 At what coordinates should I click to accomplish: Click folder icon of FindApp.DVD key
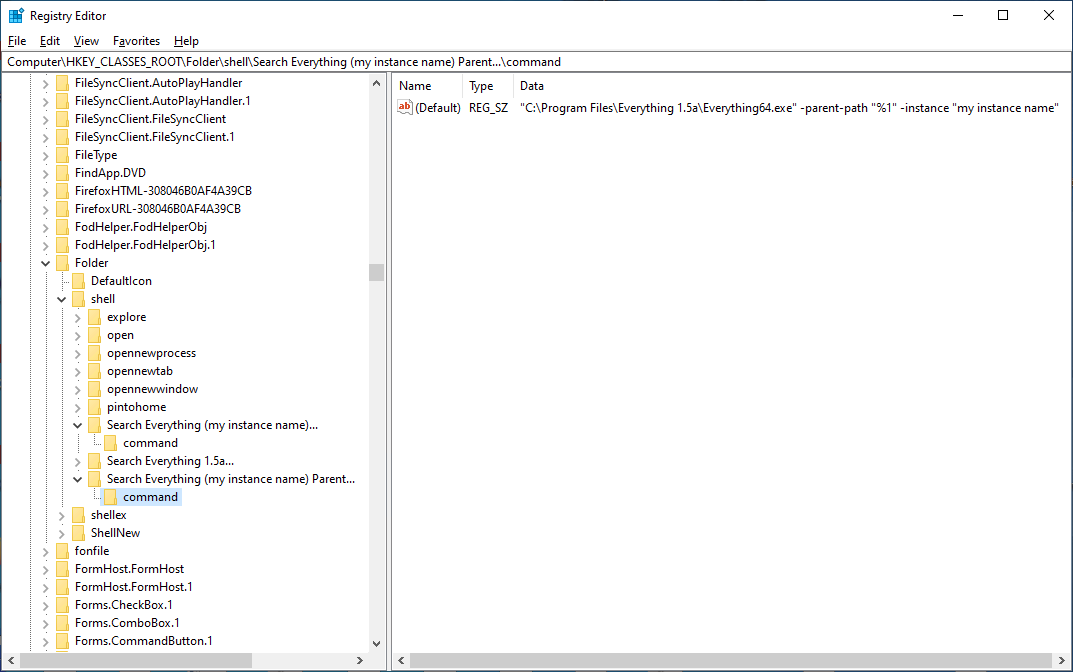[62, 173]
